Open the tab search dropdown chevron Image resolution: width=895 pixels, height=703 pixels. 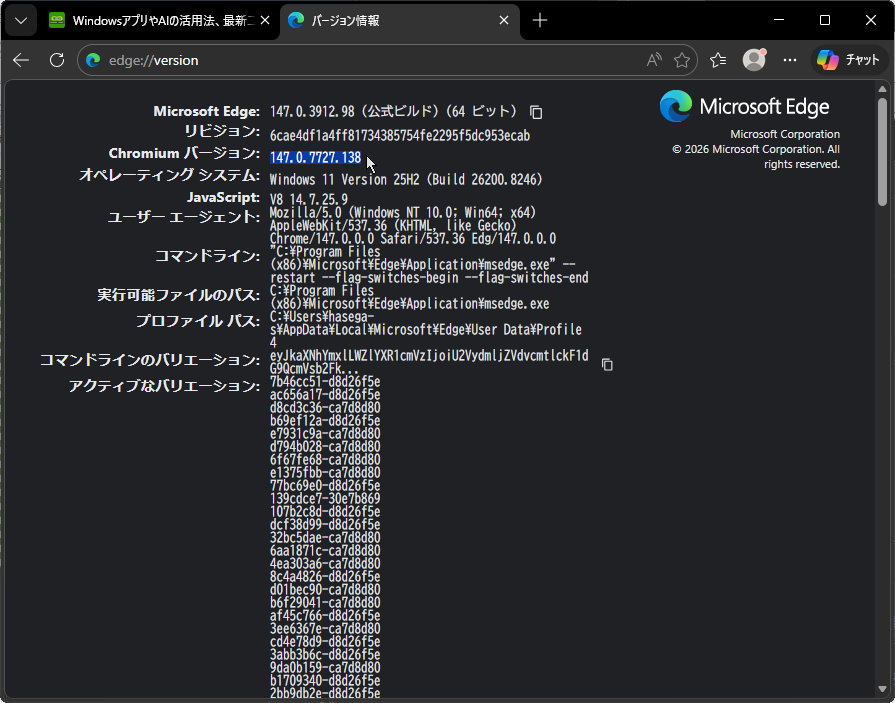pyautogui.click(x=21, y=21)
